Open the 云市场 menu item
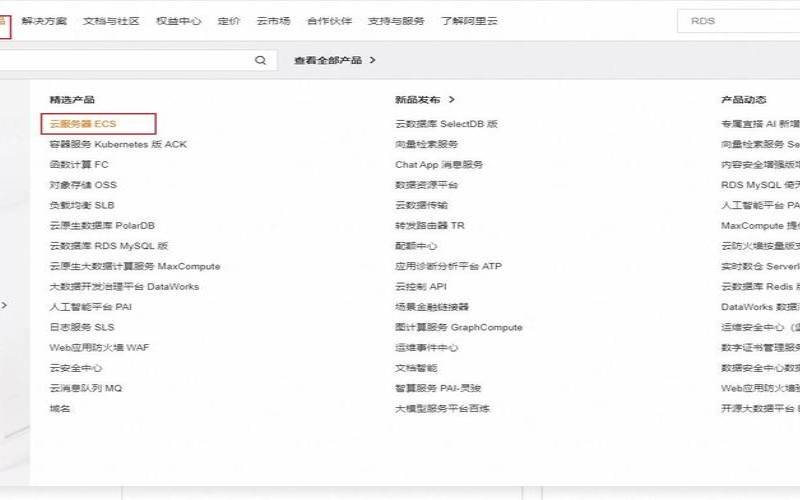Viewport: 800px width, 500px height. tap(273, 21)
